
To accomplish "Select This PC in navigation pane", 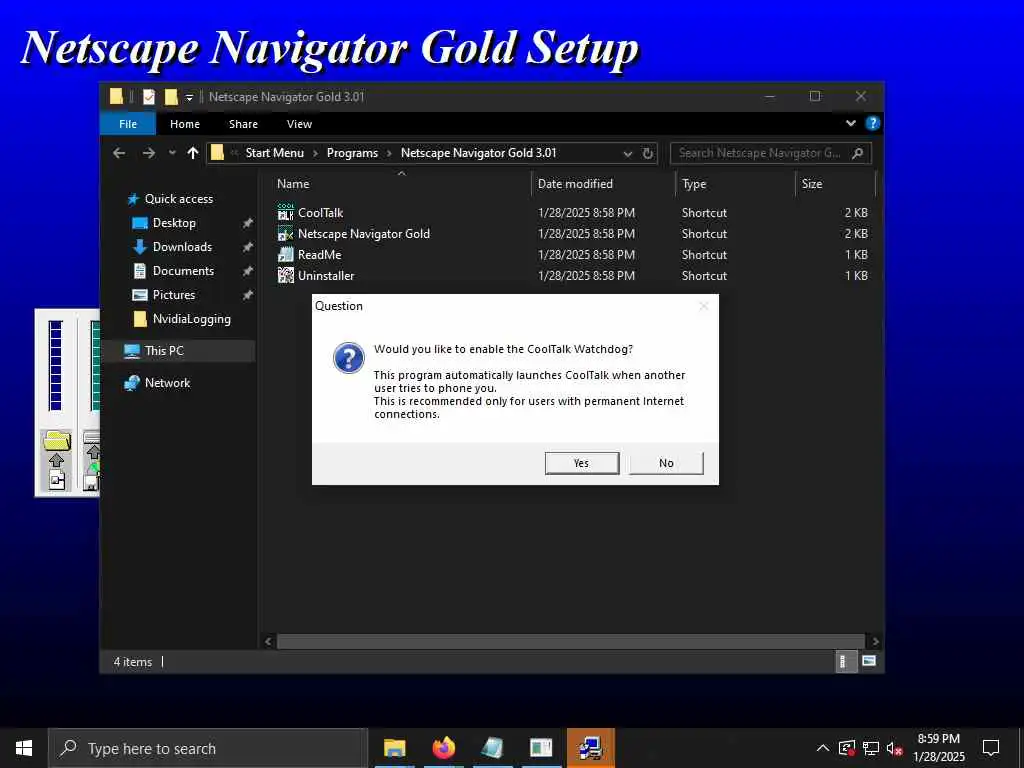I will click(164, 351).
